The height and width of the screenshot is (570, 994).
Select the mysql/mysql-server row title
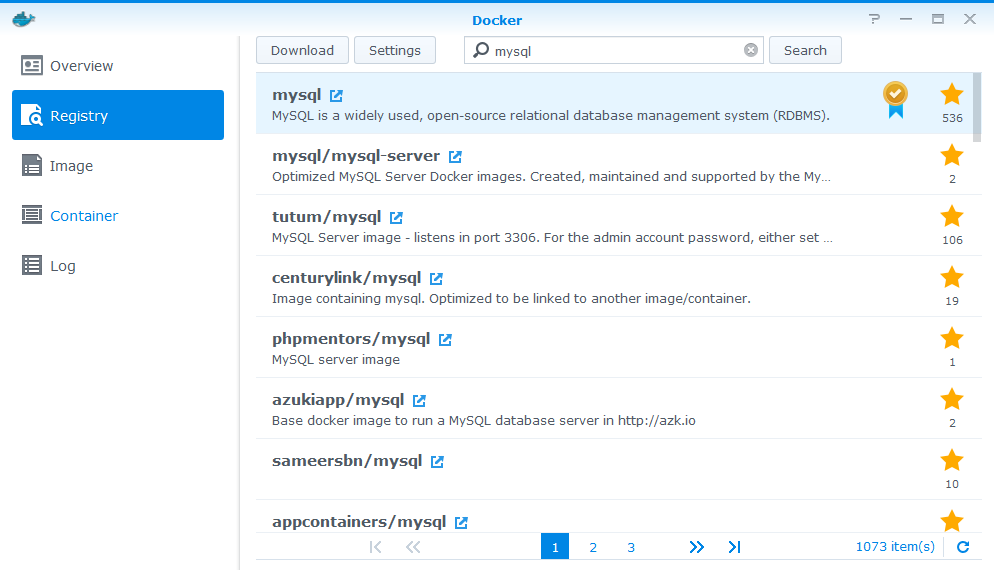(356, 156)
